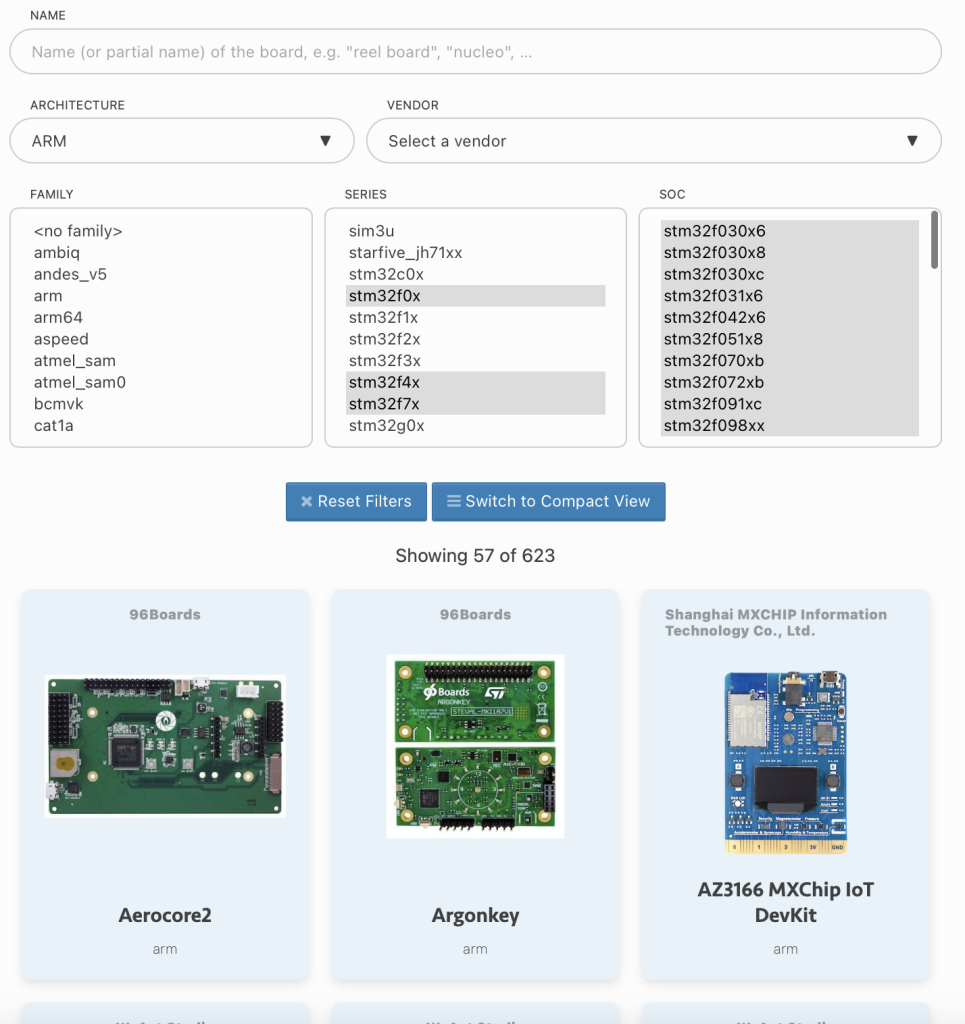Select atmel_sam in Family list
Viewport: 965px width, 1024px height.
(161, 360)
